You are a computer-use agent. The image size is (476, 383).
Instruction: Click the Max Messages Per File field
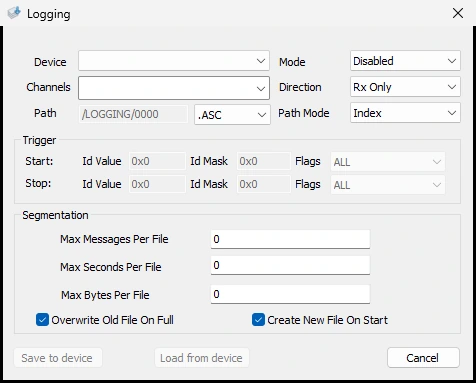[x=290, y=239]
